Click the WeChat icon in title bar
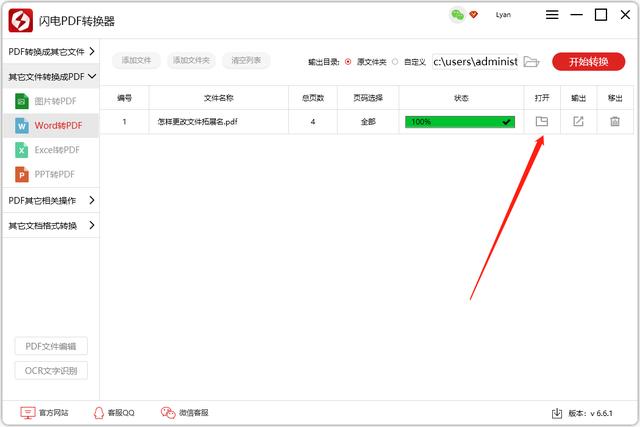 click(457, 15)
